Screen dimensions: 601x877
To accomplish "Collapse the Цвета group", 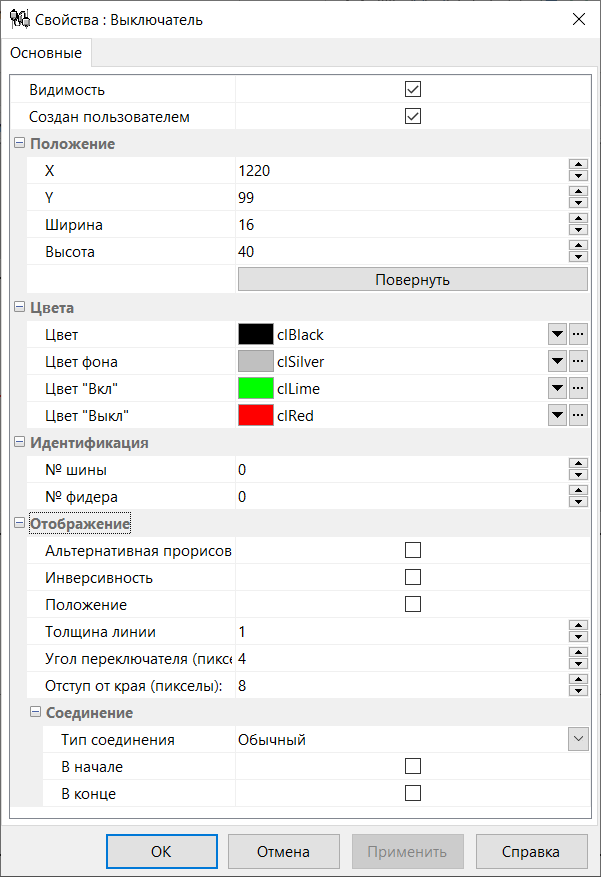I will tap(20, 307).
